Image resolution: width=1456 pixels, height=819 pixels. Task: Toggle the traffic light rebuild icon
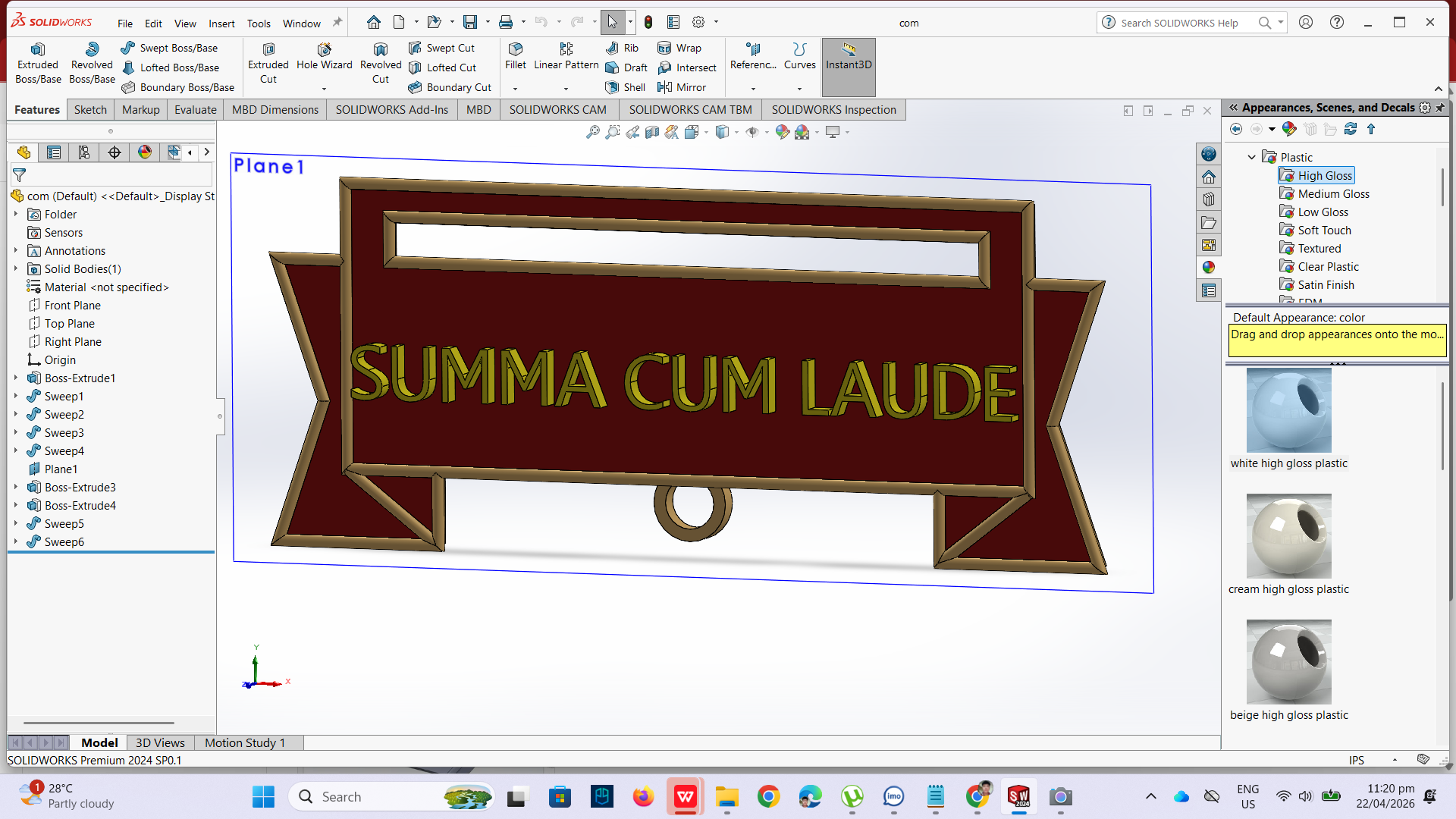(648, 23)
